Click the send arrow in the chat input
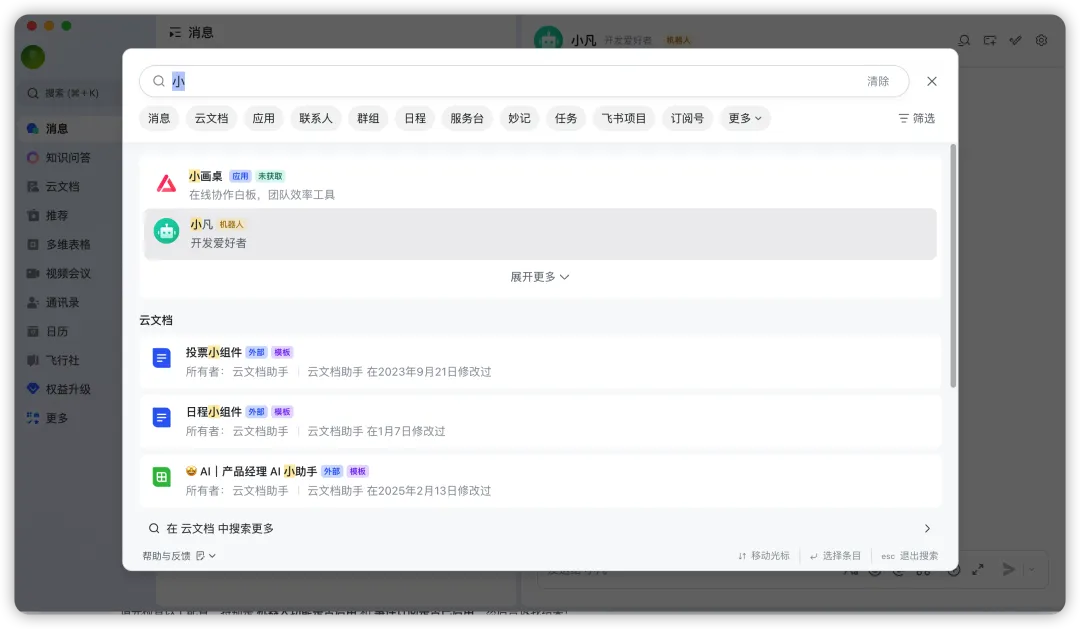 click(1008, 569)
